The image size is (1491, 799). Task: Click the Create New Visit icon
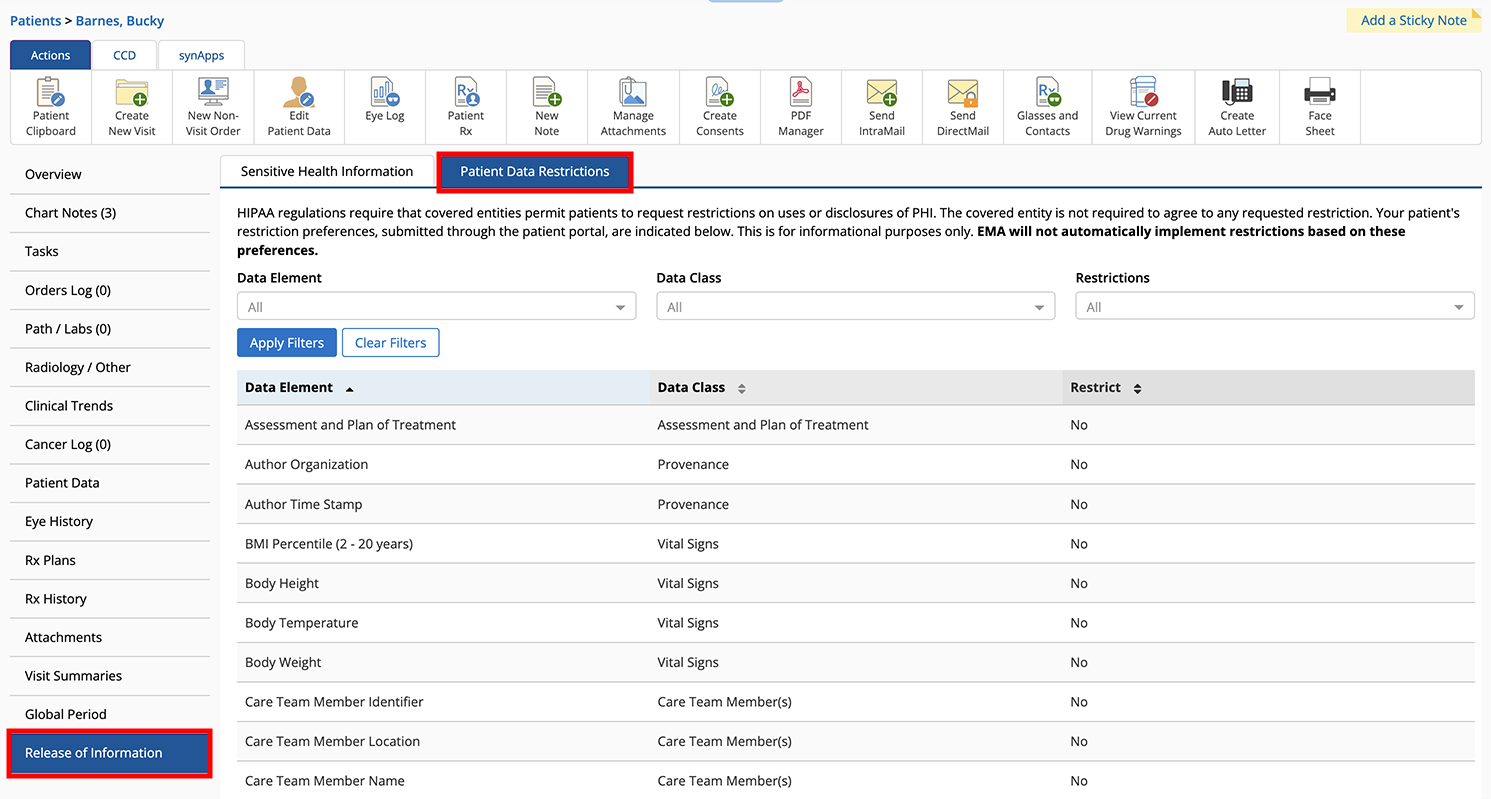point(132,107)
